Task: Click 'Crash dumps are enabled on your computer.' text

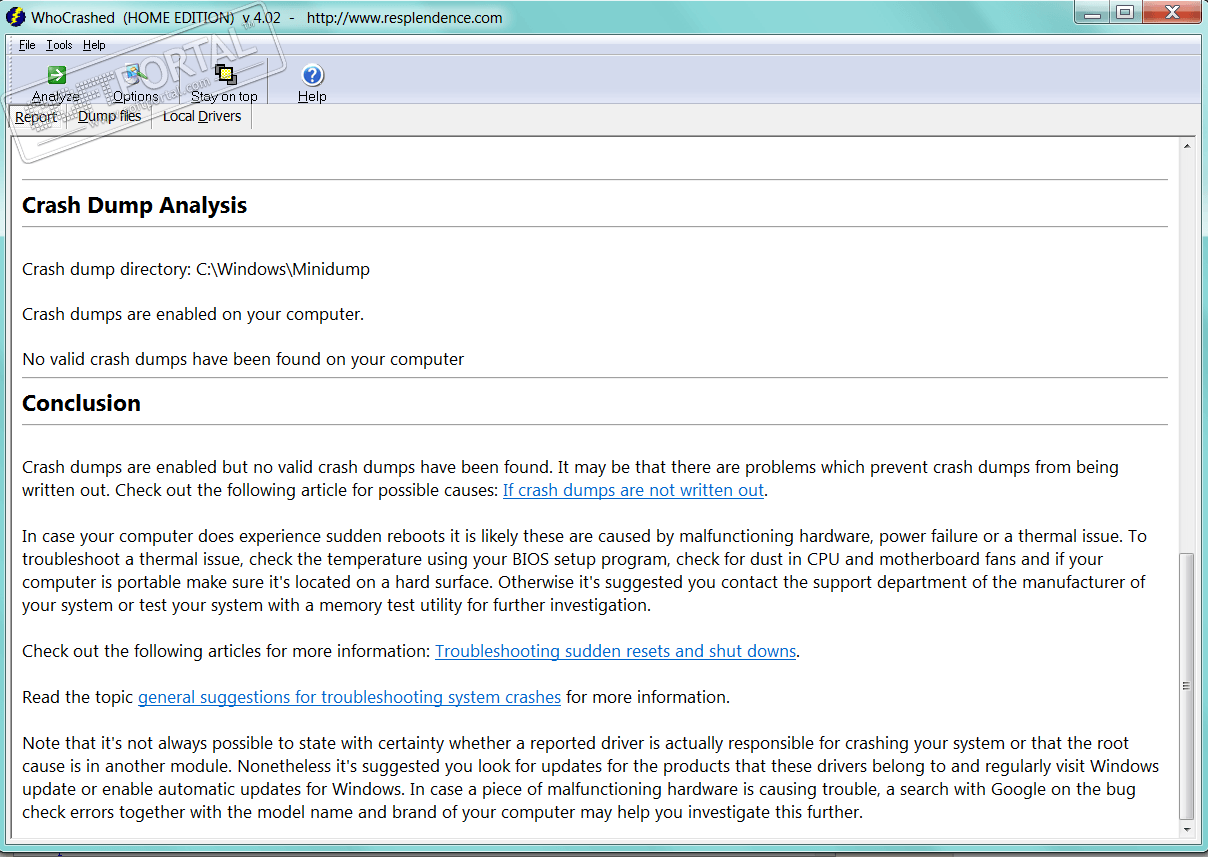Action: (193, 314)
